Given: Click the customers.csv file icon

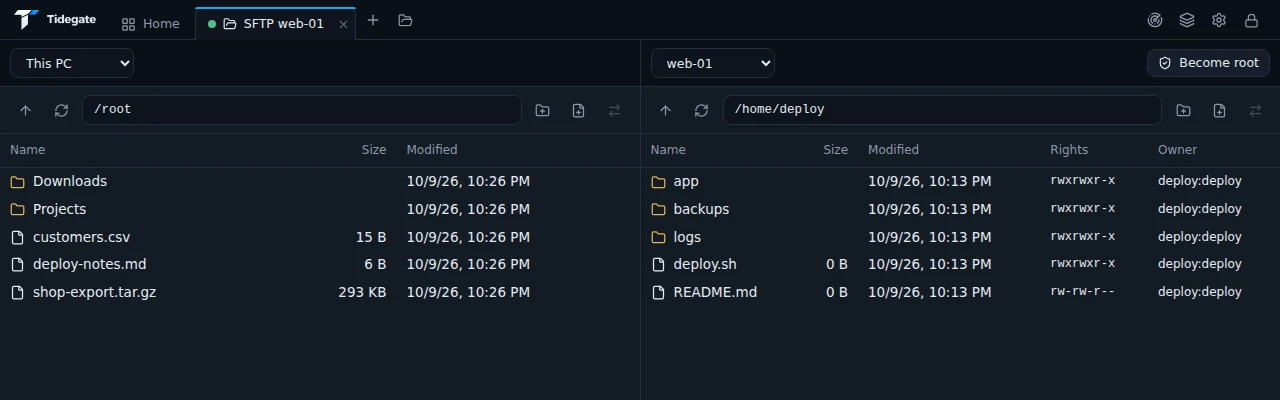Looking at the screenshot, I should pos(17,237).
